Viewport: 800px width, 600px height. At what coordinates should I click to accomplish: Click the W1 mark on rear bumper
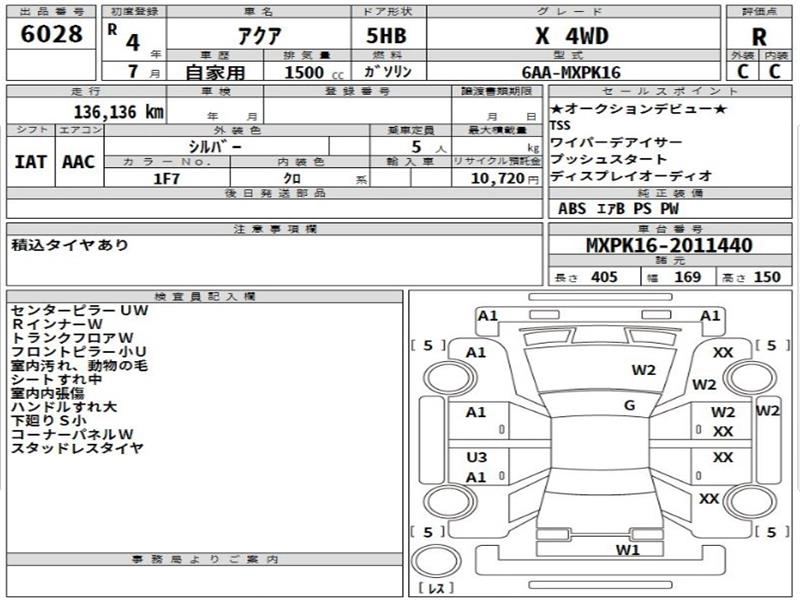point(628,550)
